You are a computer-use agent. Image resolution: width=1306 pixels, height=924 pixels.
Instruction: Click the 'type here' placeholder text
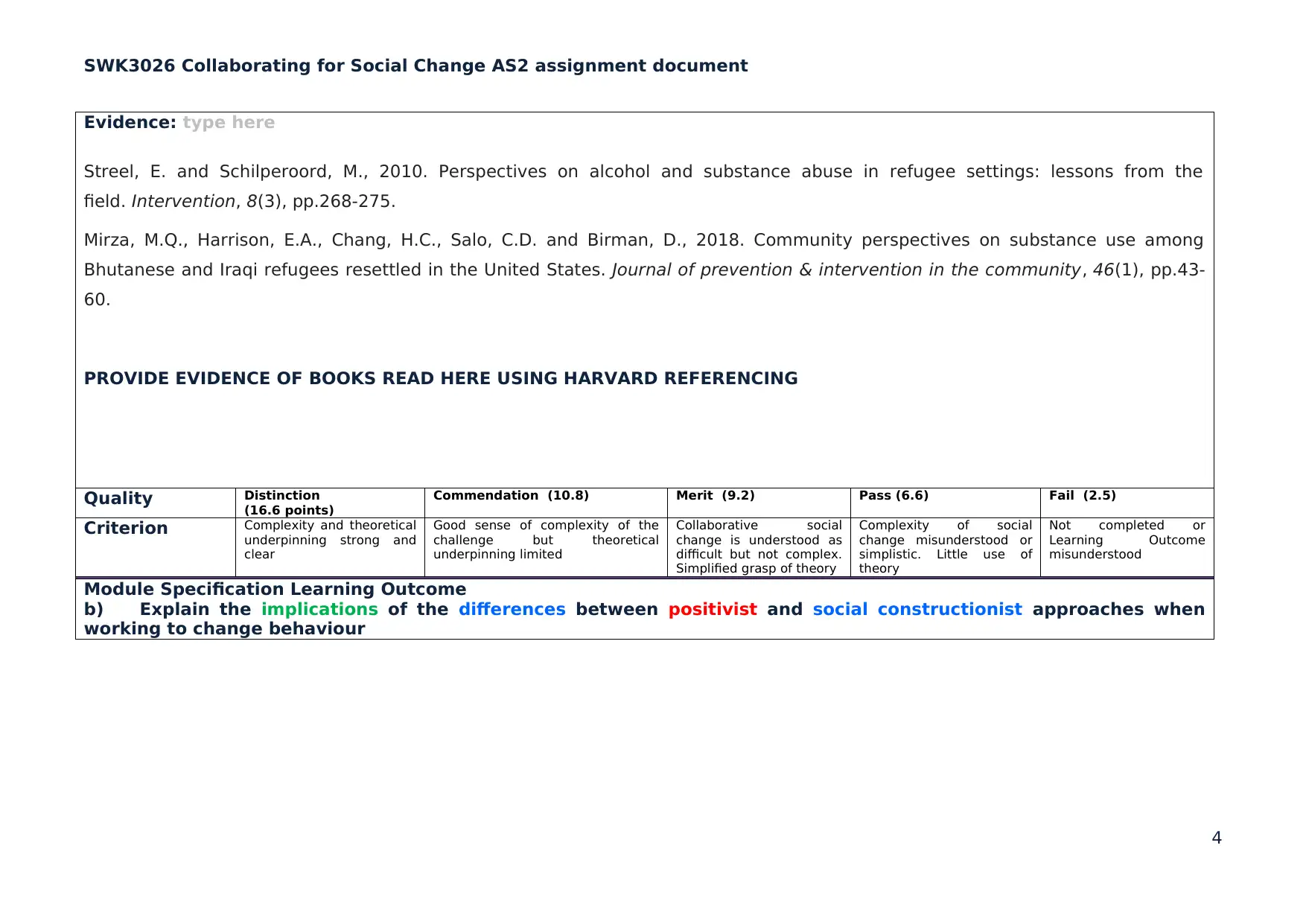229,123
